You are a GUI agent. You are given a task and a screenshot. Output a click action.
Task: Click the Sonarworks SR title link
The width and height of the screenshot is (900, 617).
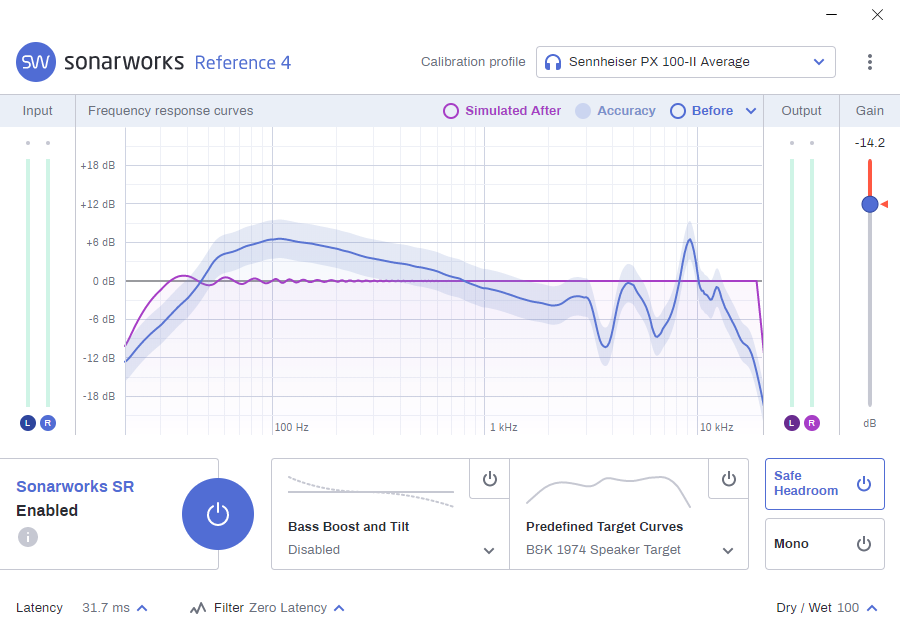click(75, 486)
